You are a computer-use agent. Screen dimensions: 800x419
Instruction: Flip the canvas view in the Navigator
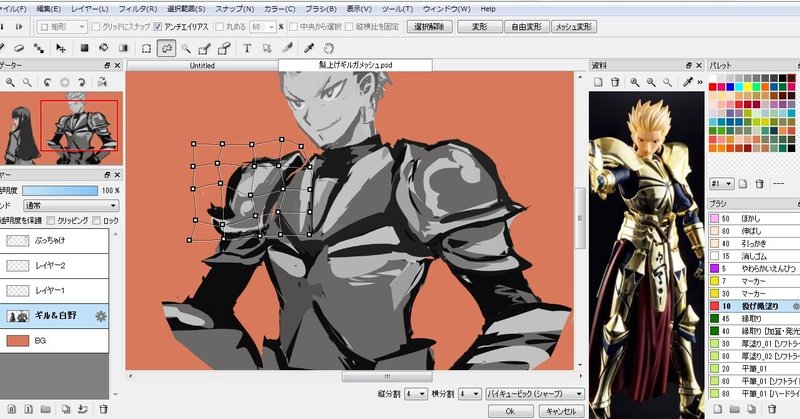coord(102,82)
